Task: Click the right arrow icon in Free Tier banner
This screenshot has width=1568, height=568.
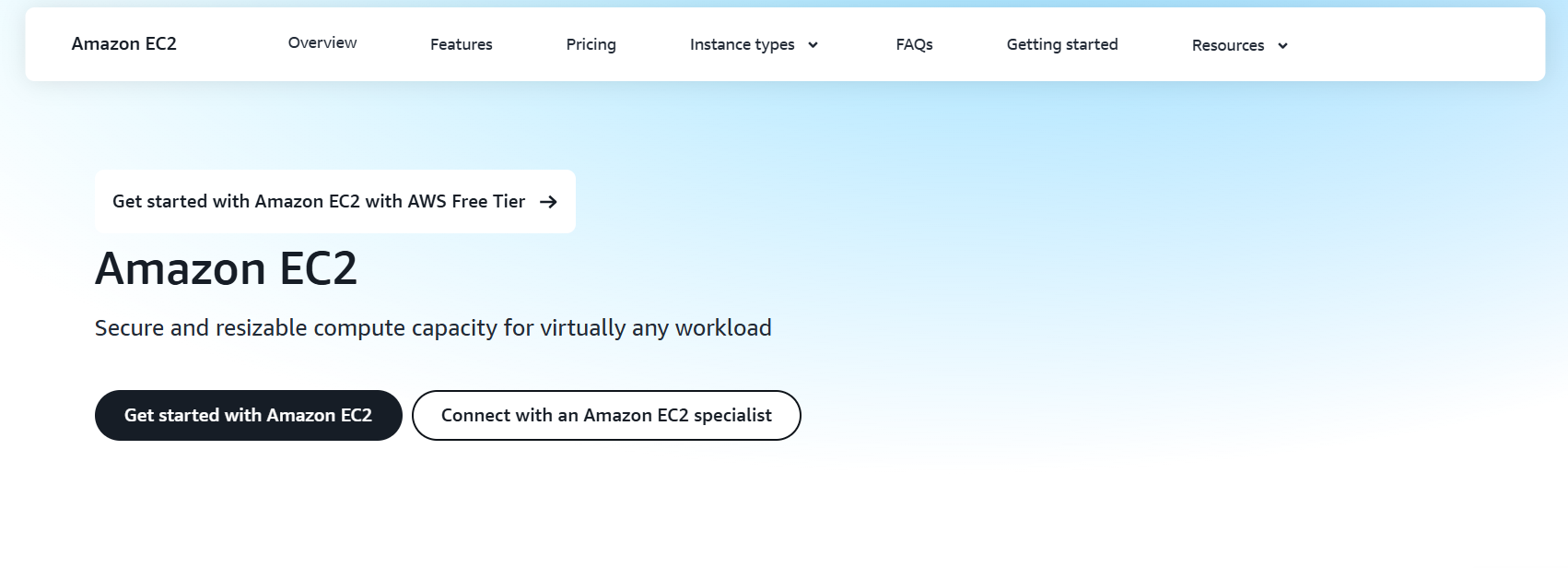Action: pos(548,202)
